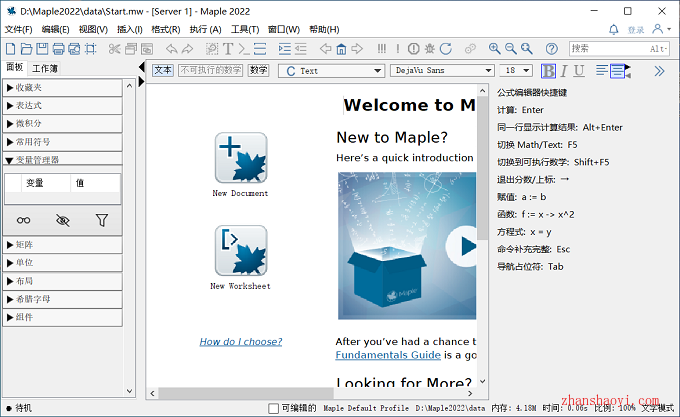
Task: Open the DejaVu Sans font dropdown
Action: point(442,71)
